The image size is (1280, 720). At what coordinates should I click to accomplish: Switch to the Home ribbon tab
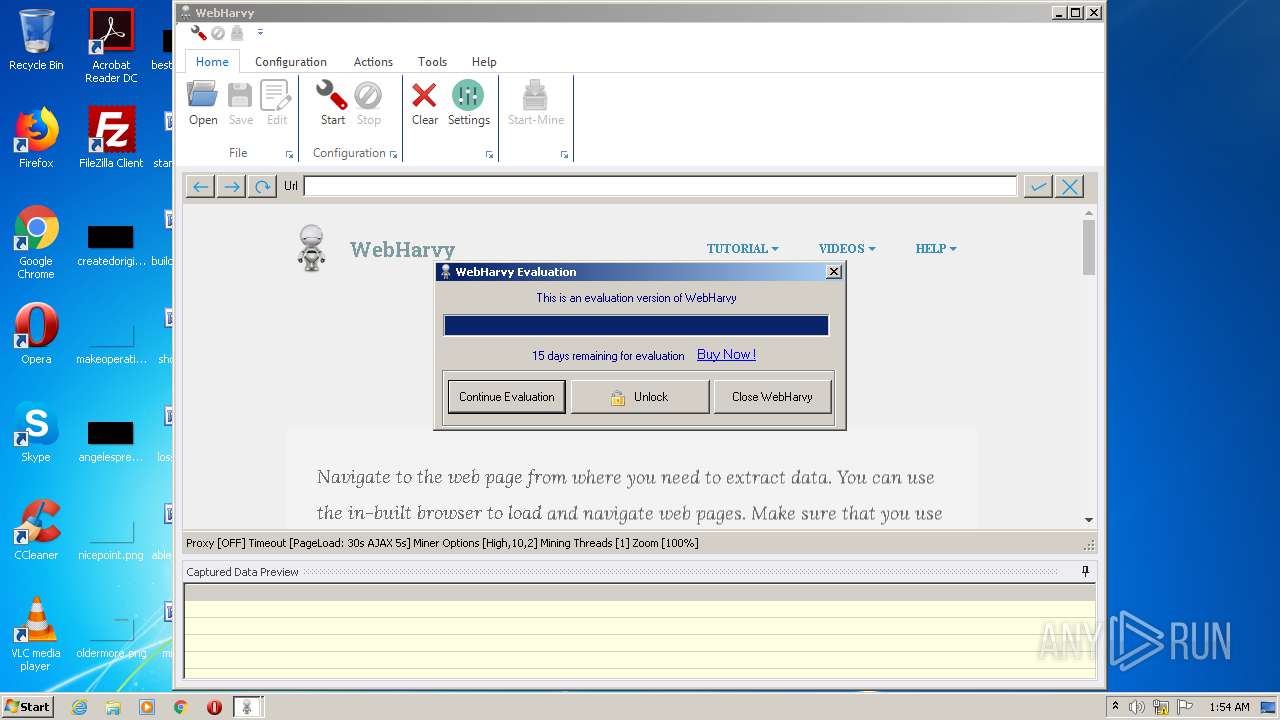pyautogui.click(x=212, y=61)
